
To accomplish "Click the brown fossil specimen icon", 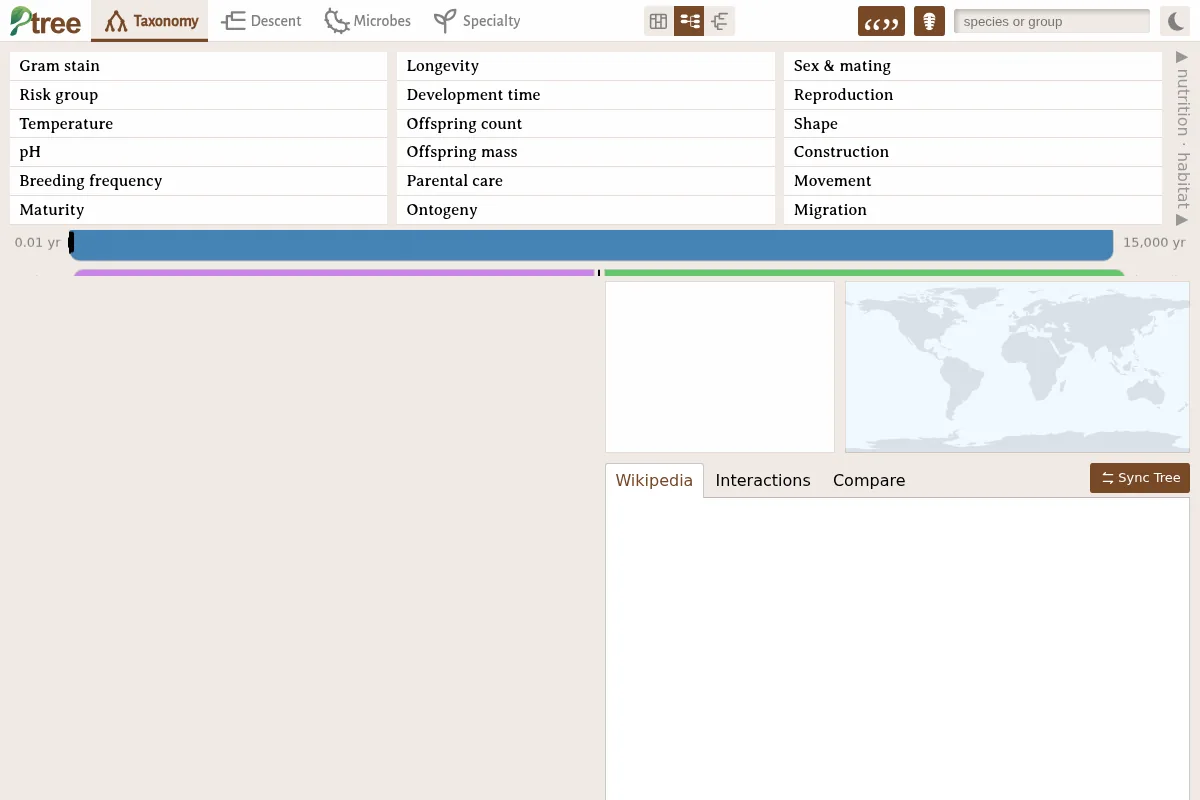I will (929, 21).
